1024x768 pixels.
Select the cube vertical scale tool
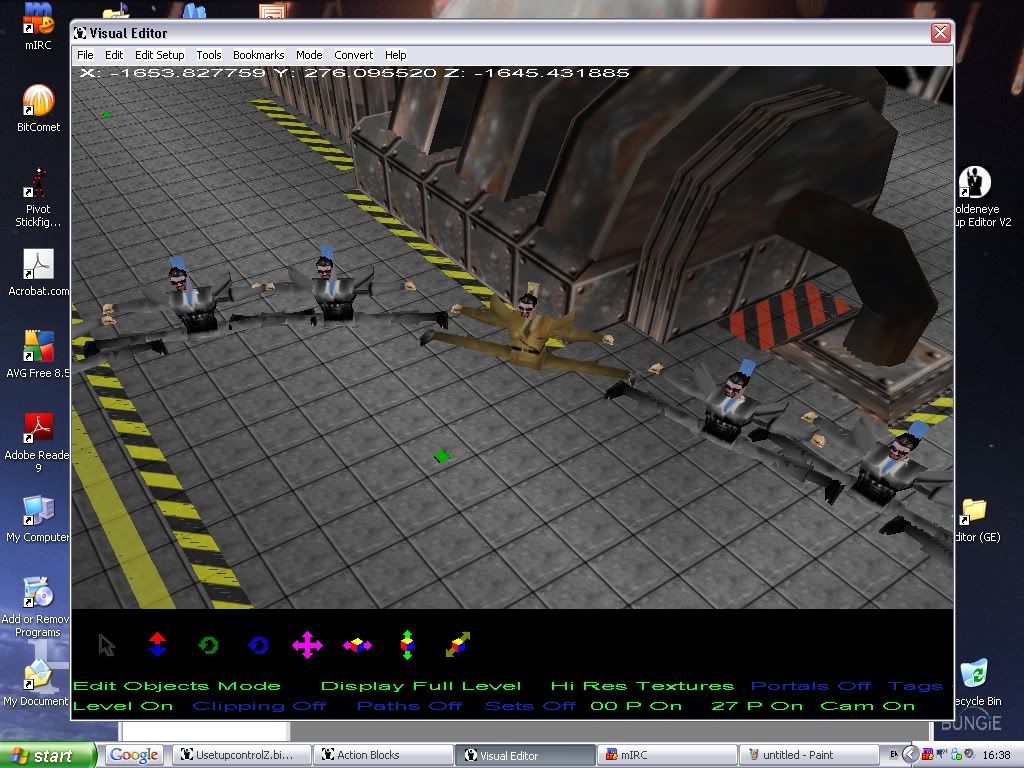(407, 645)
